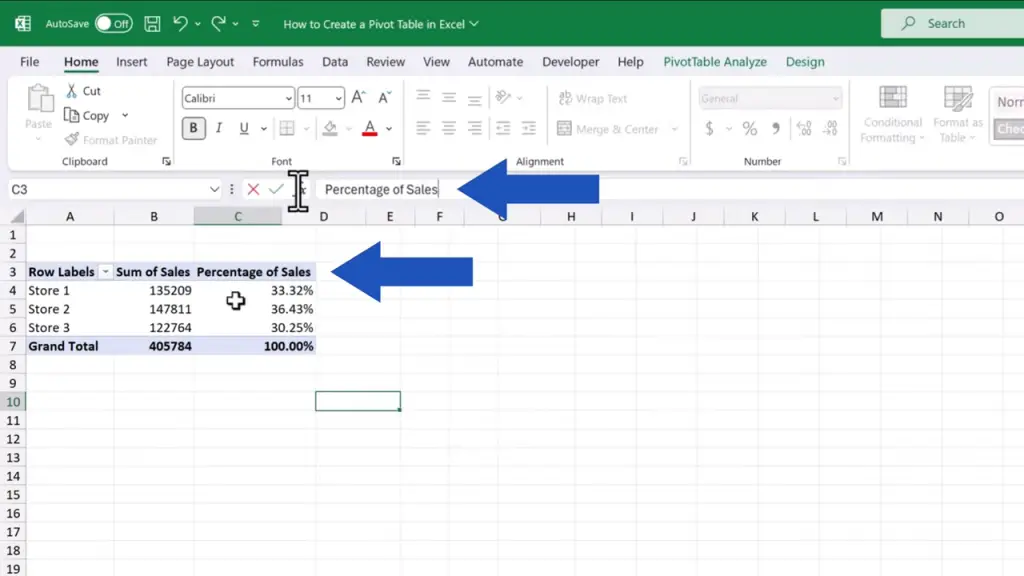Apply the Format Painter brush
This screenshot has height=576, width=1024.
pyautogui.click(x=72, y=140)
